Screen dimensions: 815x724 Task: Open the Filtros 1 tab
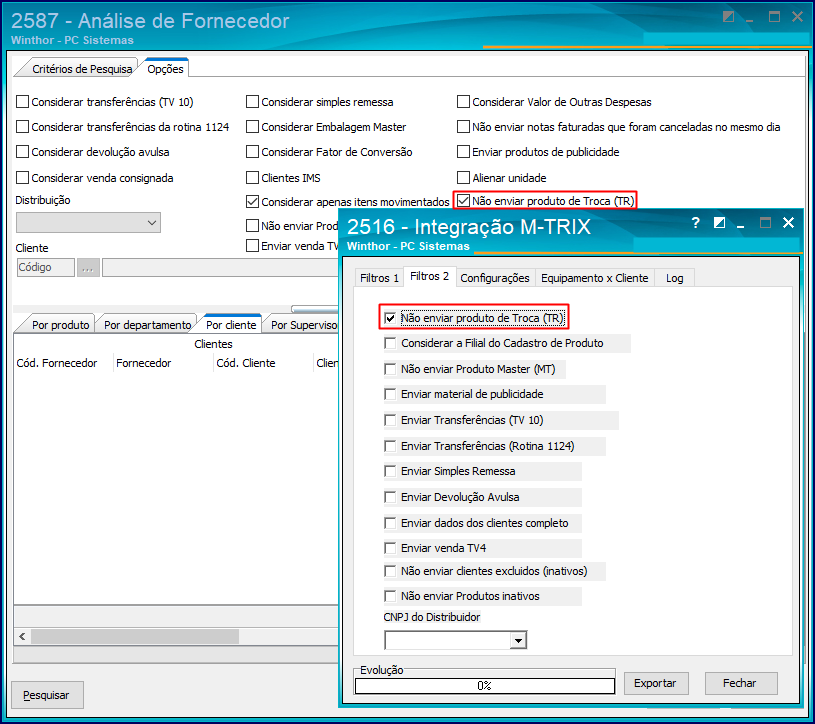(379, 278)
